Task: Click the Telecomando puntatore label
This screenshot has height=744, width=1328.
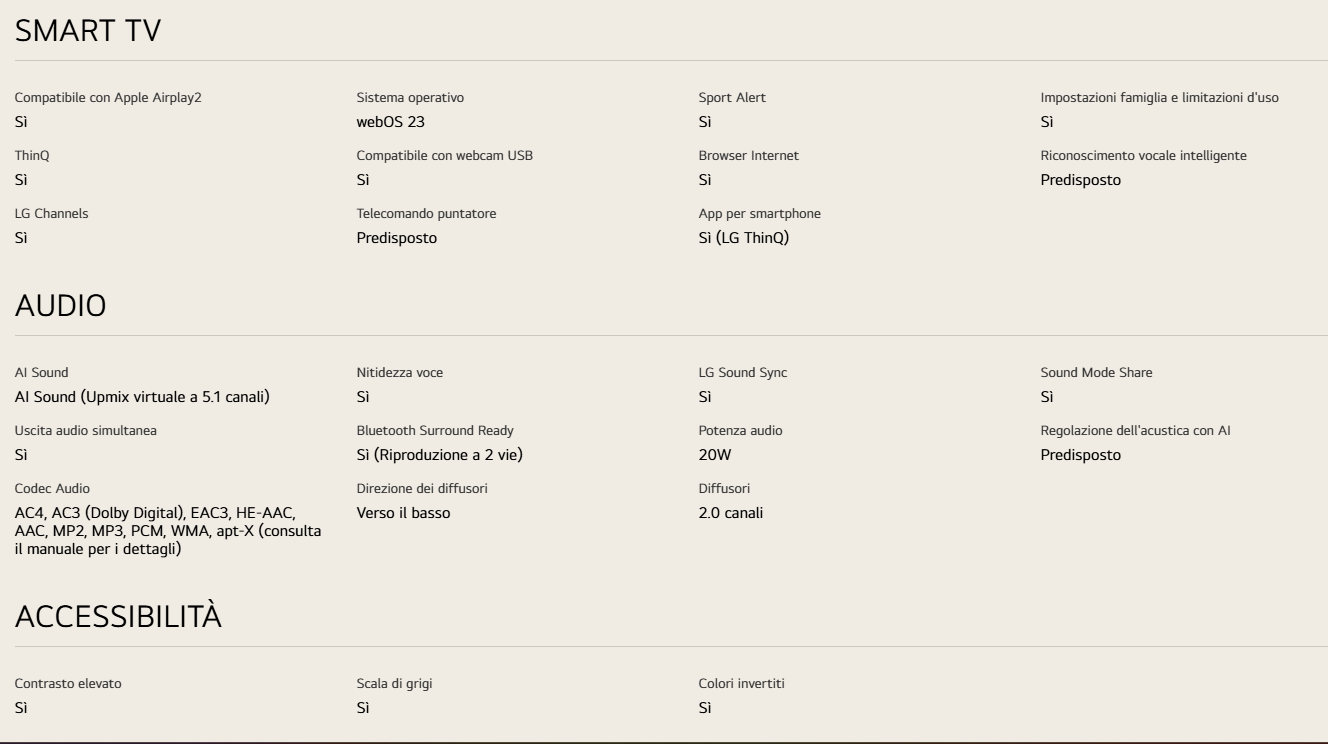Action: (426, 214)
